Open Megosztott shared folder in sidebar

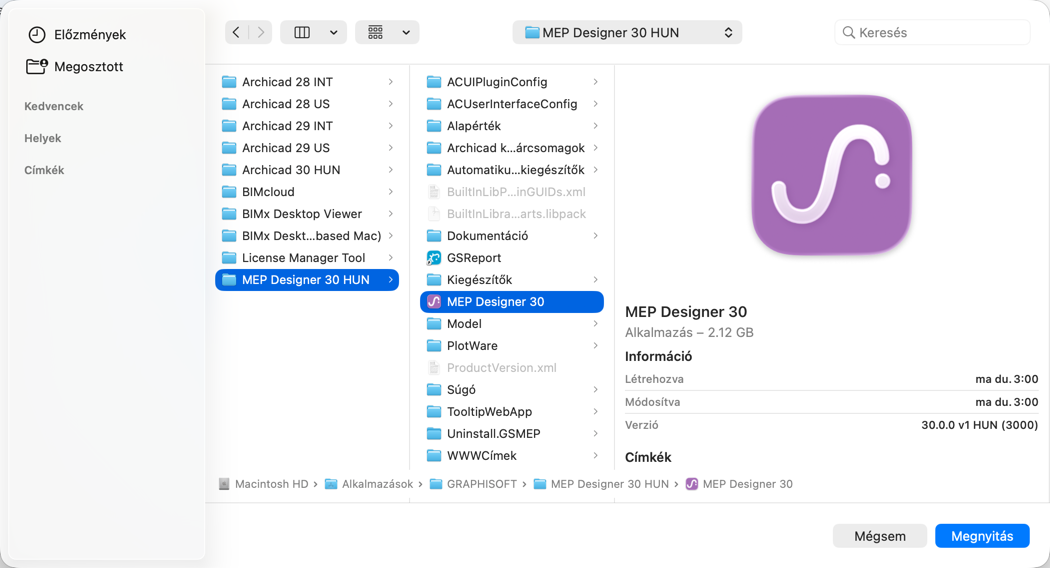(75, 66)
